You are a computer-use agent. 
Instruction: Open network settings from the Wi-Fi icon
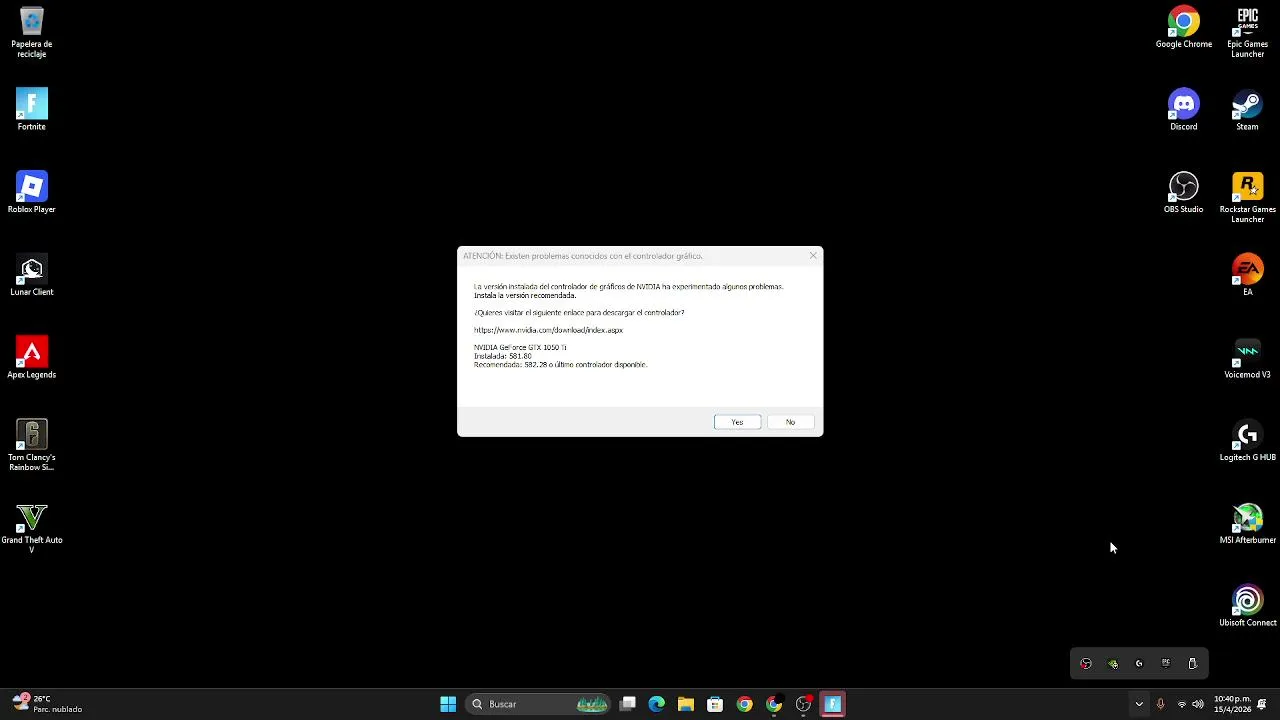pos(1181,704)
